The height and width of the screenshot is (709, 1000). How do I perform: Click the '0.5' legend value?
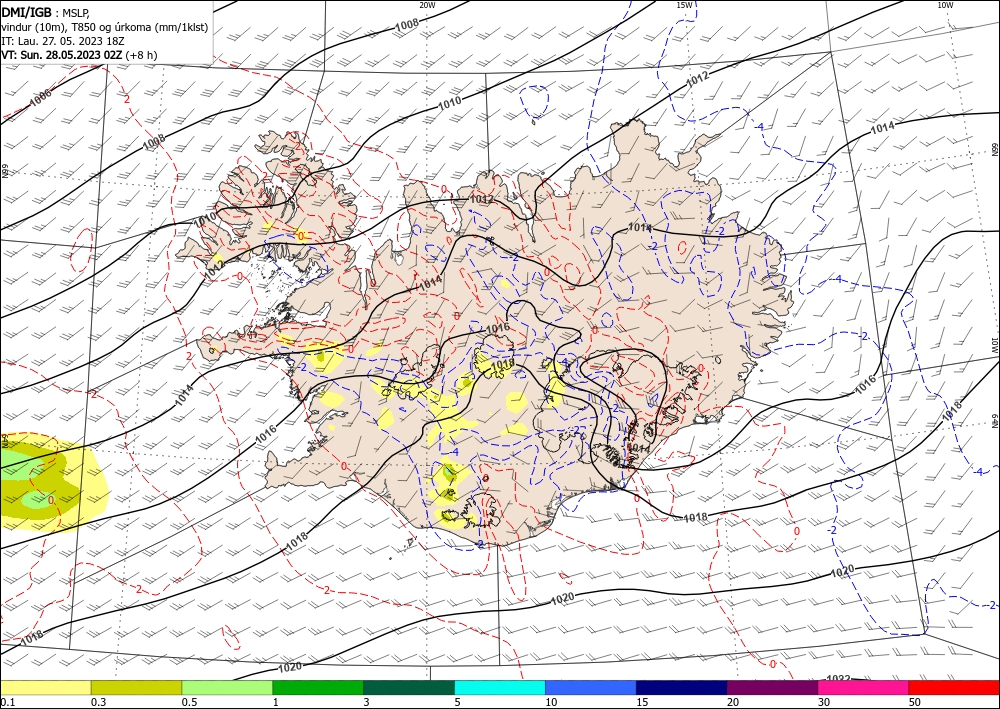pos(189,702)
